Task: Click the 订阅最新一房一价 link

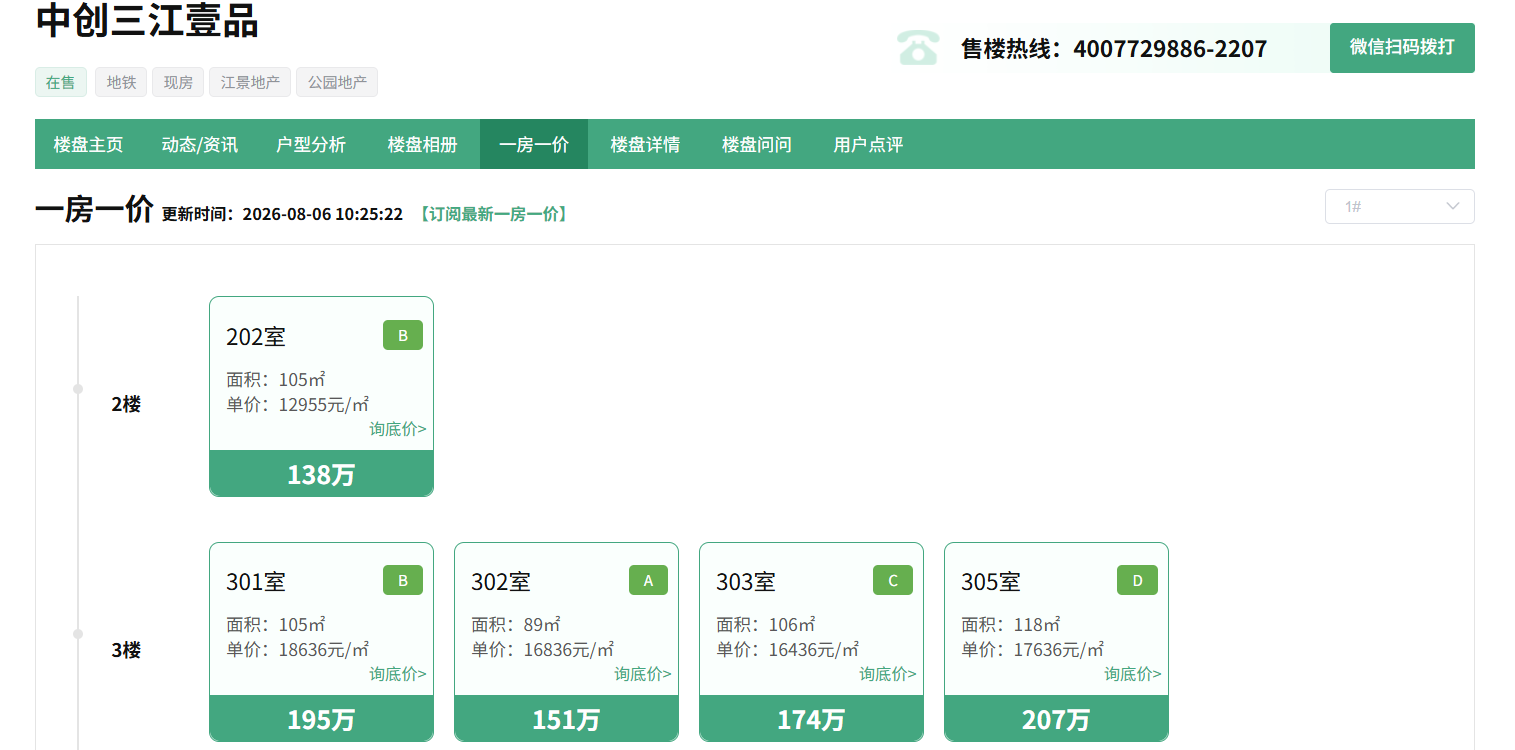Action: coord(493,214)
